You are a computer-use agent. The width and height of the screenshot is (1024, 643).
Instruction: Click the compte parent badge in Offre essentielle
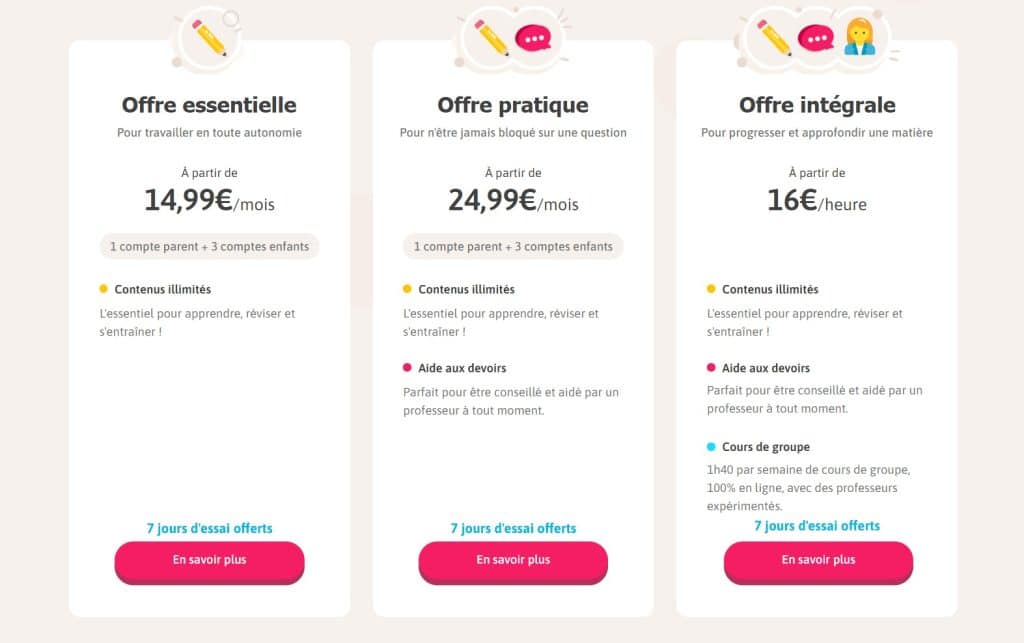[209, 246]
